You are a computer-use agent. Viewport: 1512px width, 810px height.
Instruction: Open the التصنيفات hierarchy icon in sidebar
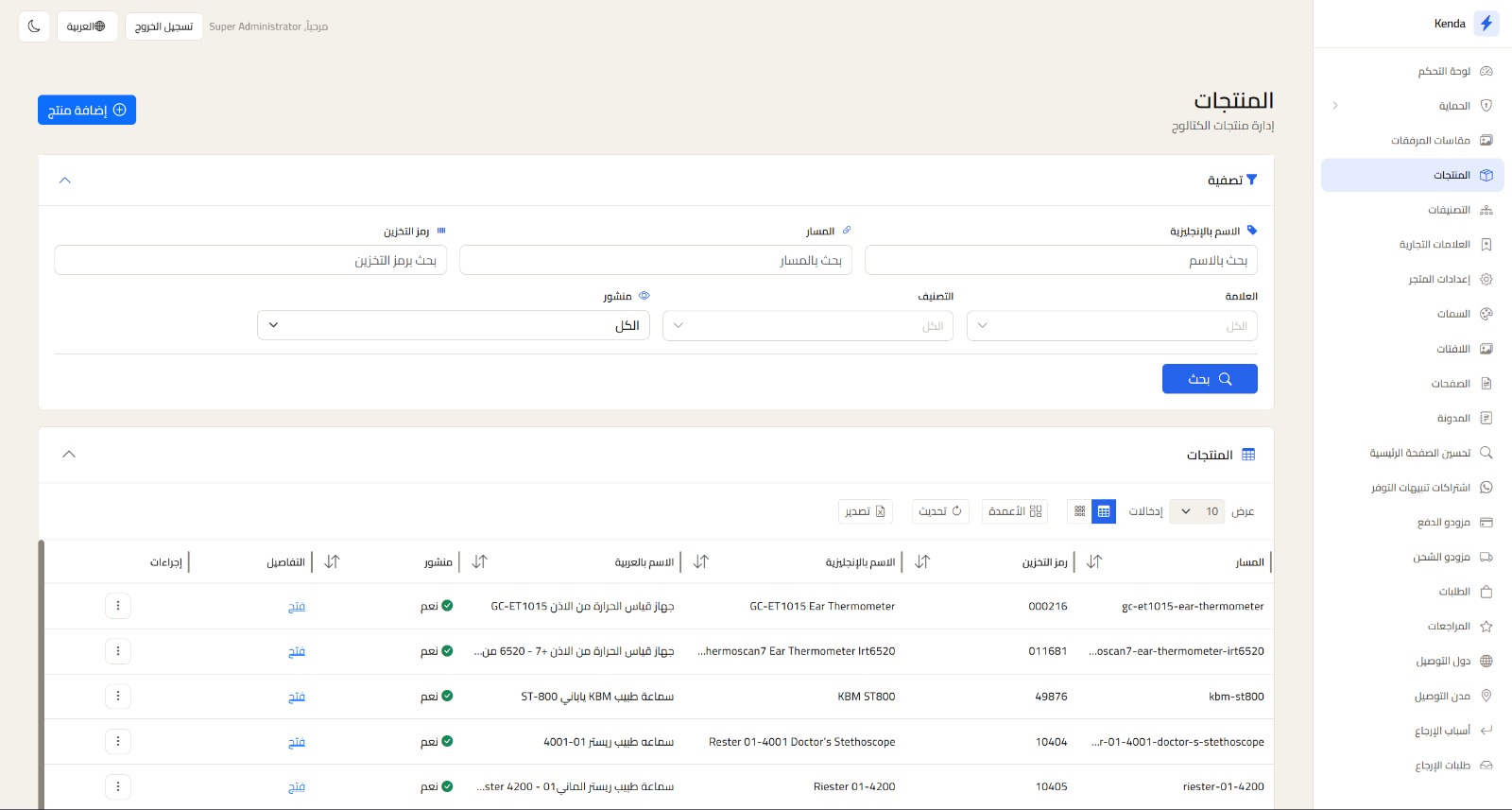click(x=1486, y=210)
